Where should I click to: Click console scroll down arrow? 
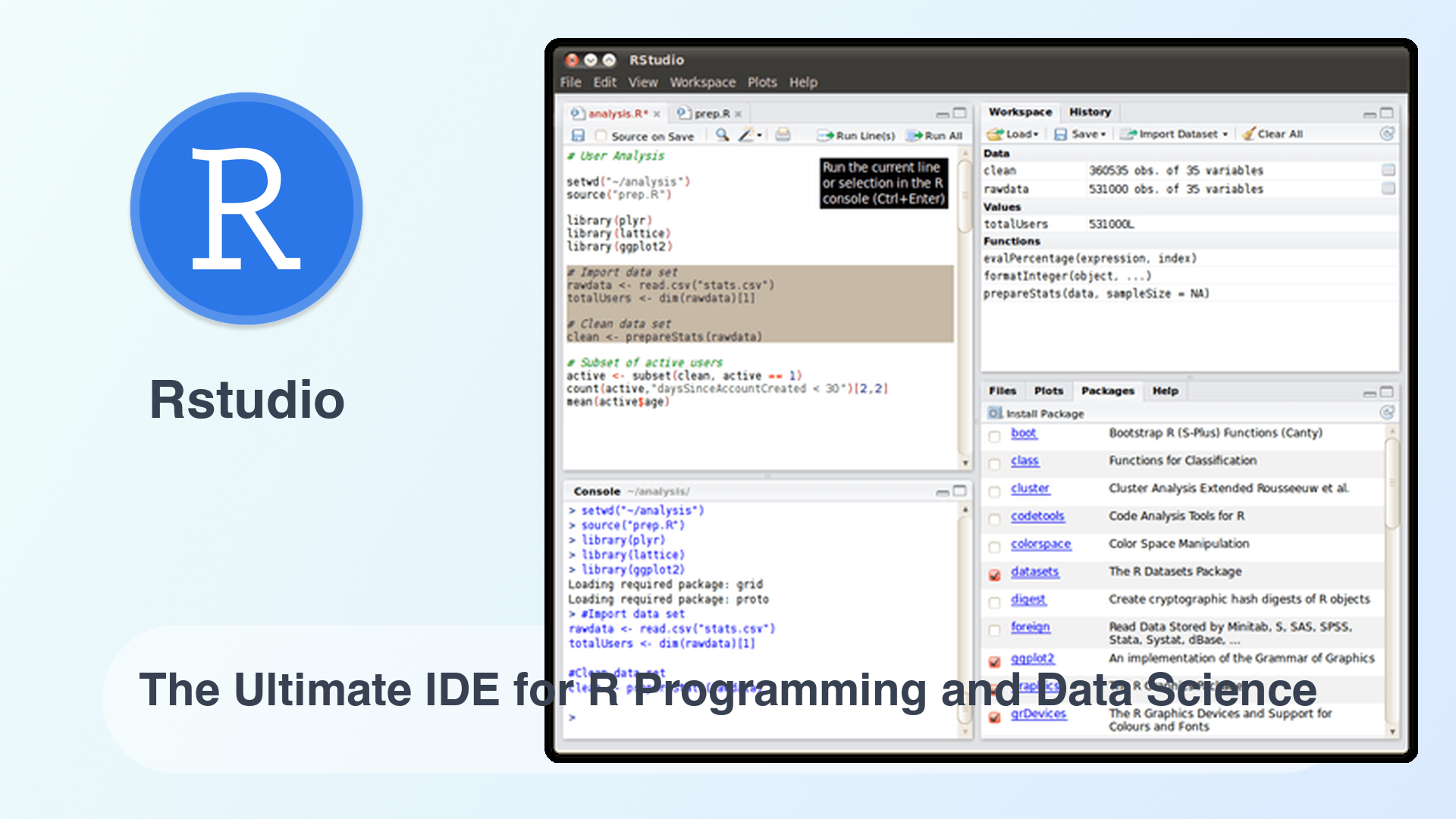(x=965, y=731)
